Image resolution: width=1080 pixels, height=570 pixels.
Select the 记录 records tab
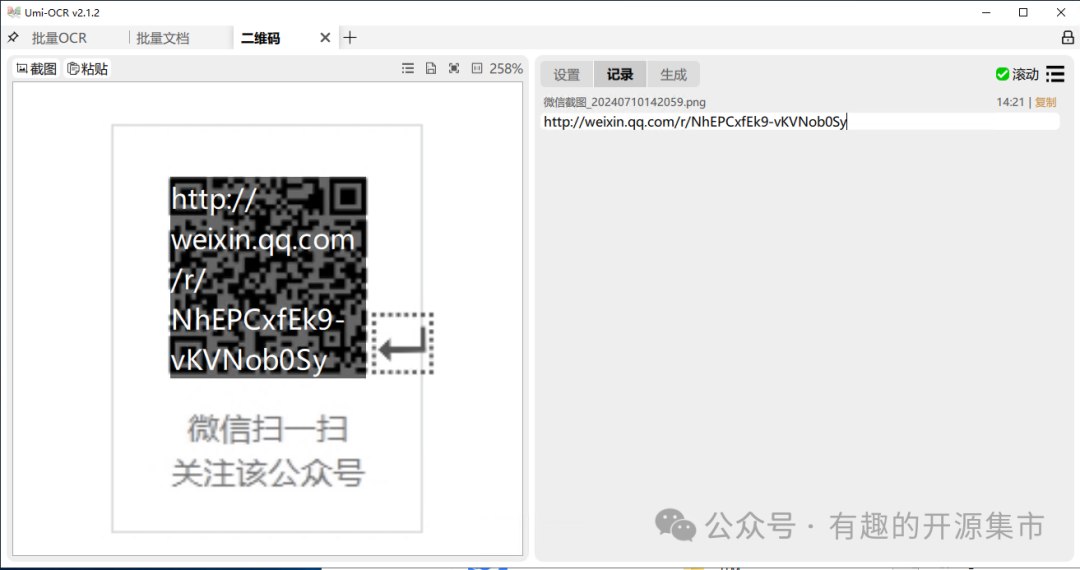pos(620,75)
